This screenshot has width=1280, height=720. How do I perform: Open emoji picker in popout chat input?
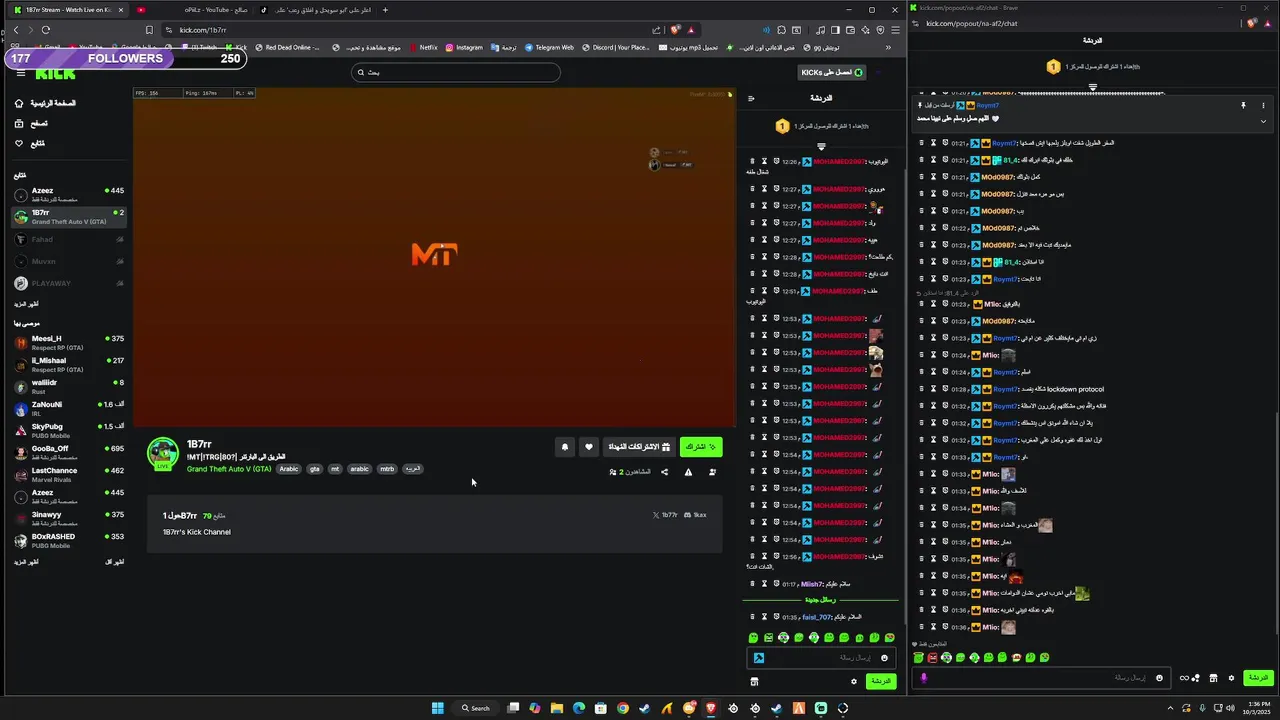[1159, 678]
